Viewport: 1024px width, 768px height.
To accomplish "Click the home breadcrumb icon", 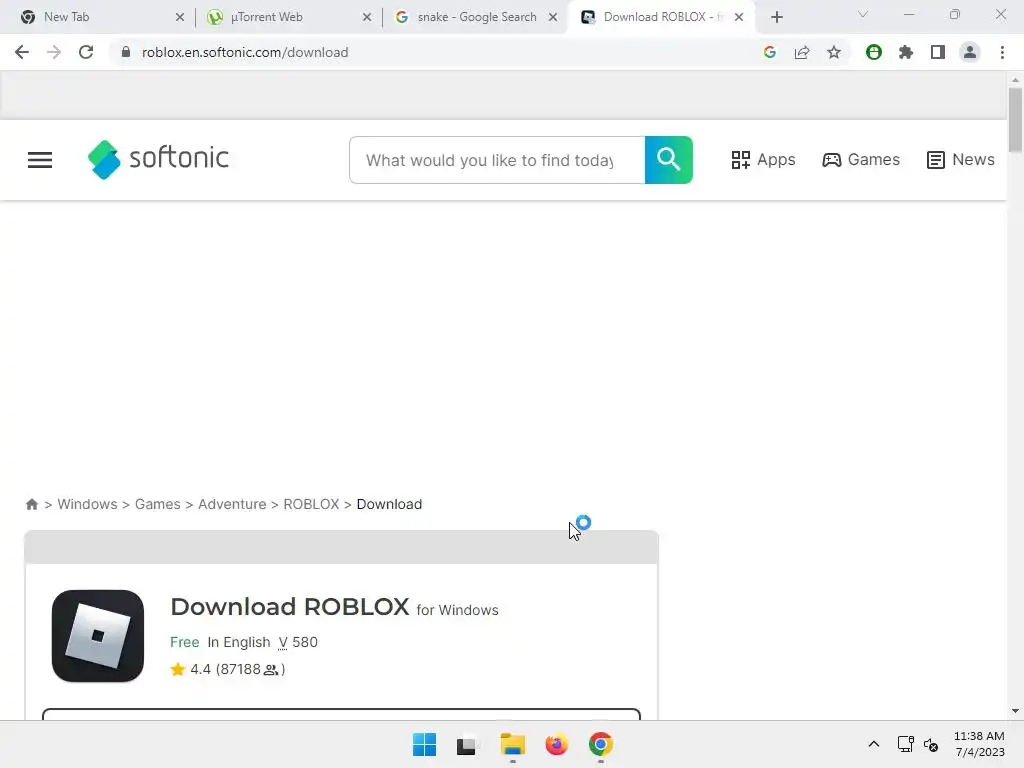I will click(x=31, y=504).
